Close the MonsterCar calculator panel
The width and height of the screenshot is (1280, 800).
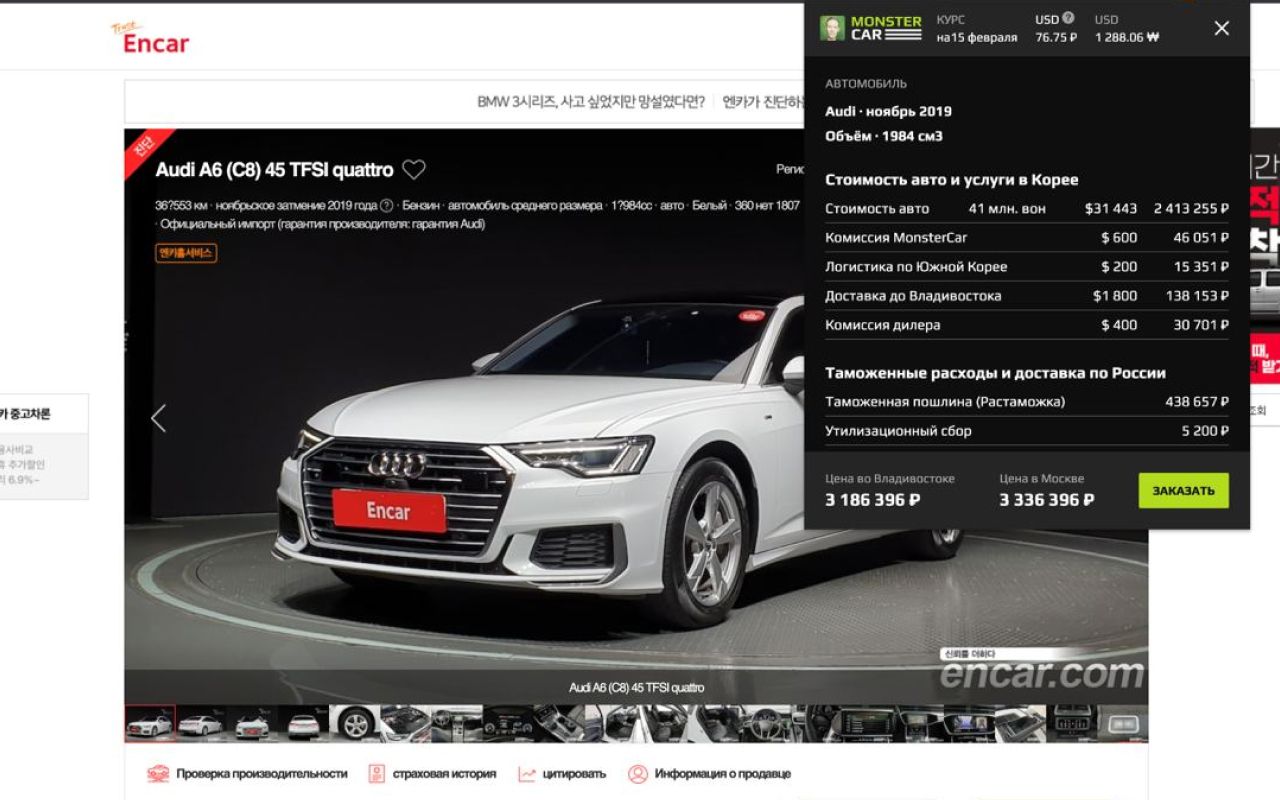point(1221,28)
